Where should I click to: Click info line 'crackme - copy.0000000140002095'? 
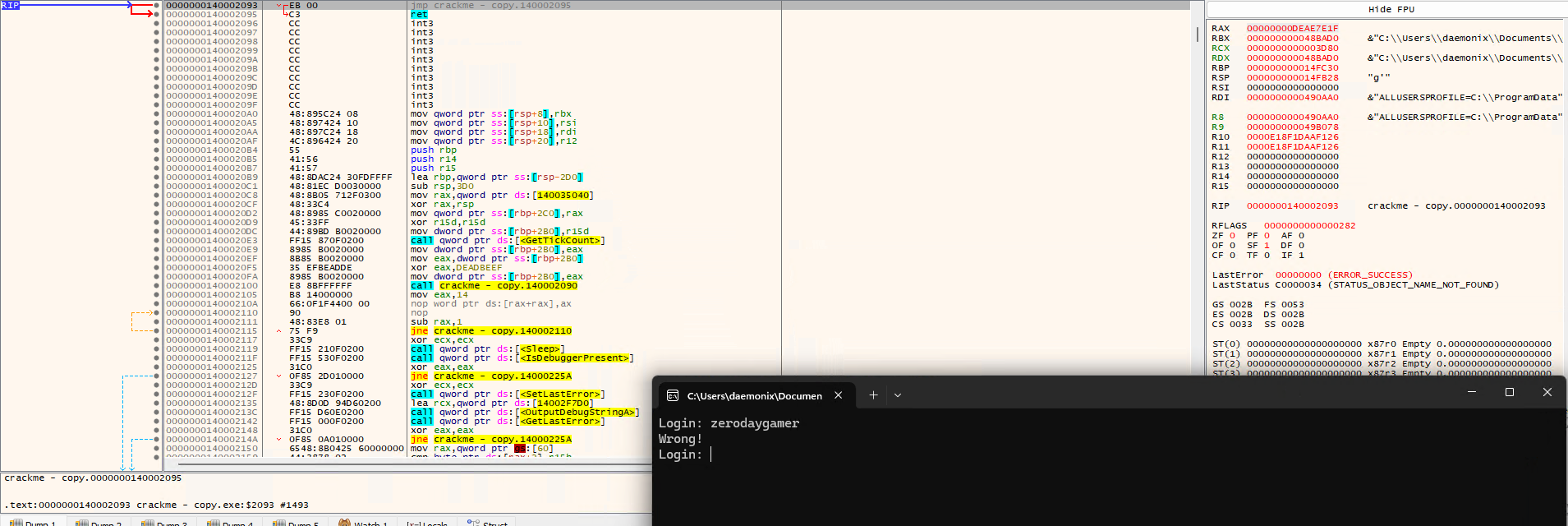point(93,478)
